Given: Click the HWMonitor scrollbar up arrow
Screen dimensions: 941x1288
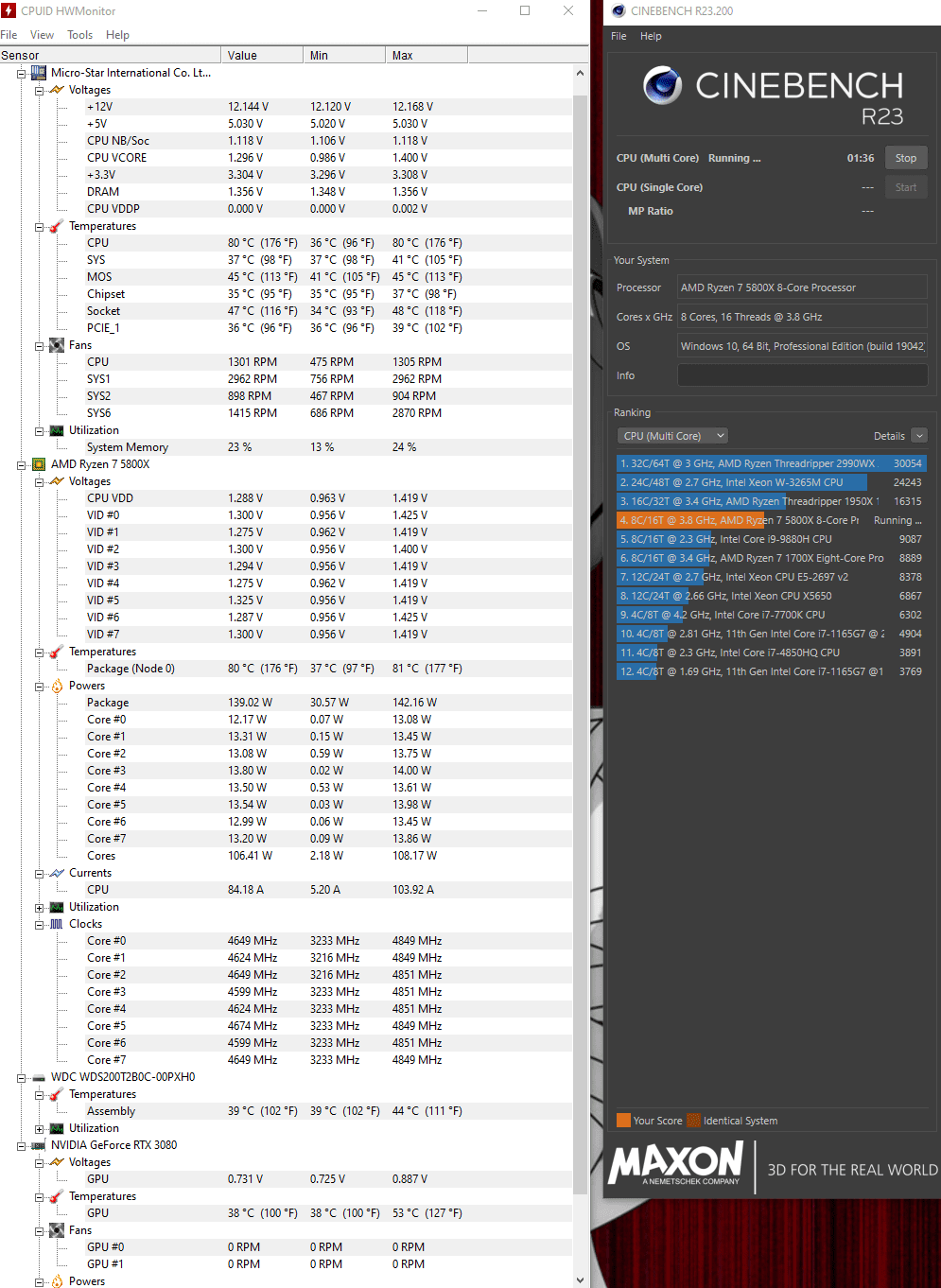Looking at the screenshot, I should (581, 73).
